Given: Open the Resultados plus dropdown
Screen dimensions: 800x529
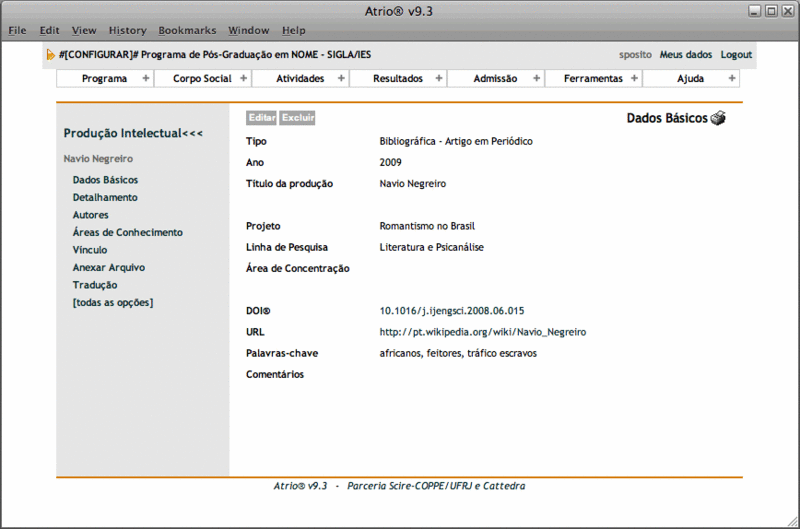Looking at the screenshot, I should click(x=438, y=79).
